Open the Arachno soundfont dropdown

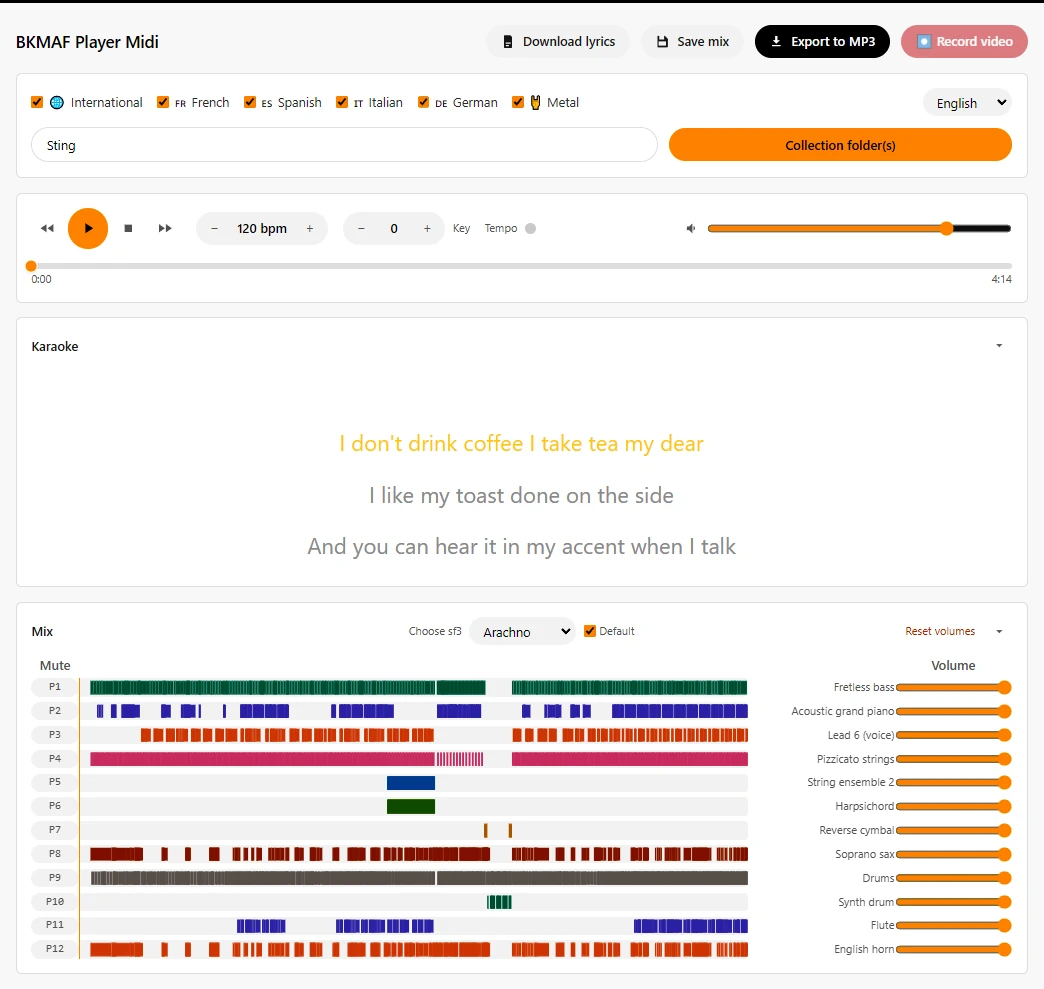click(523, 631)
